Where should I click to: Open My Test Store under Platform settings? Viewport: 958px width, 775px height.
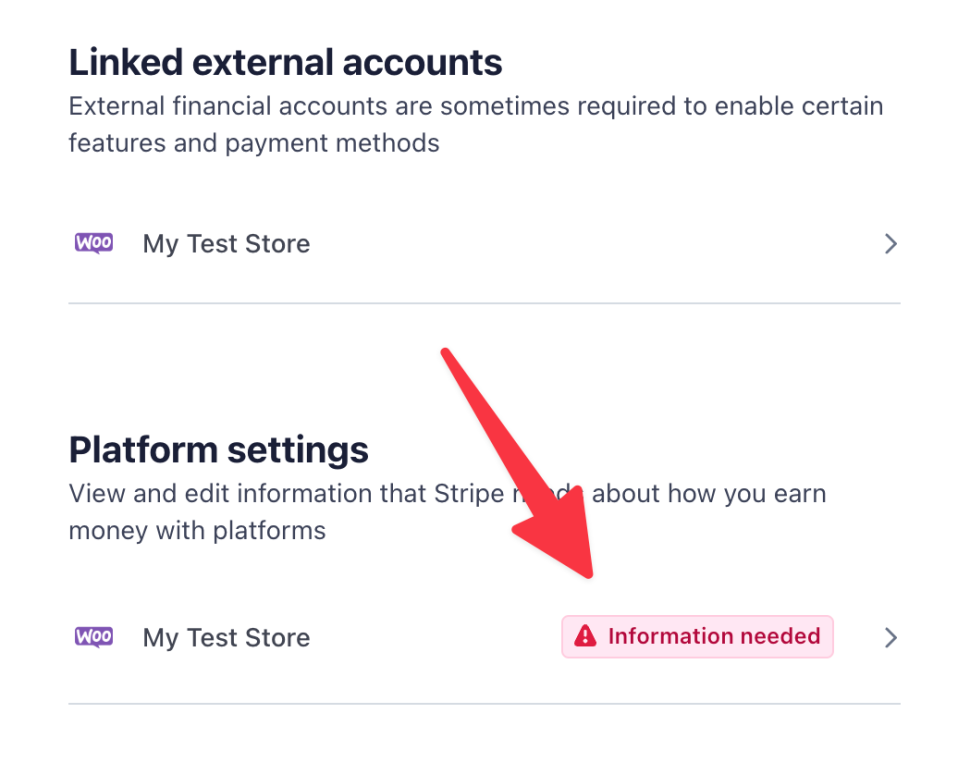226,638
